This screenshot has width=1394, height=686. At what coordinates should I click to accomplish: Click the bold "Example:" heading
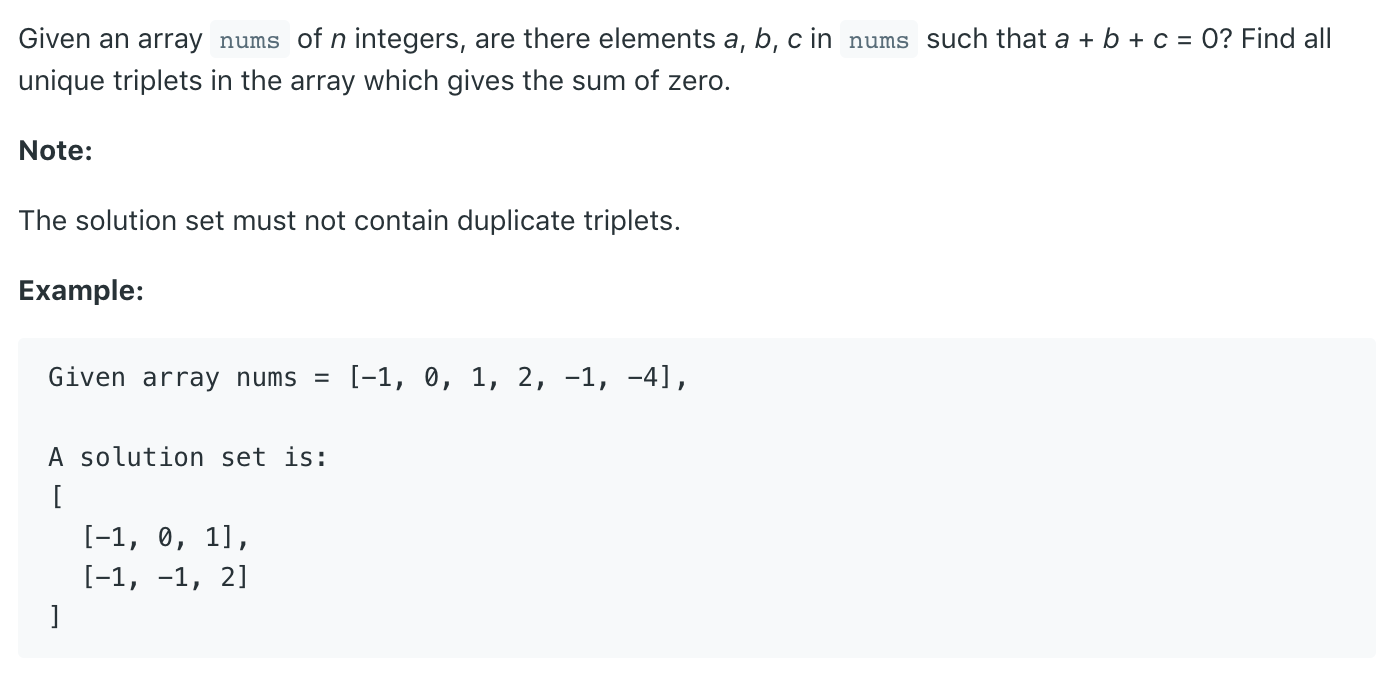tap(81, 291)
